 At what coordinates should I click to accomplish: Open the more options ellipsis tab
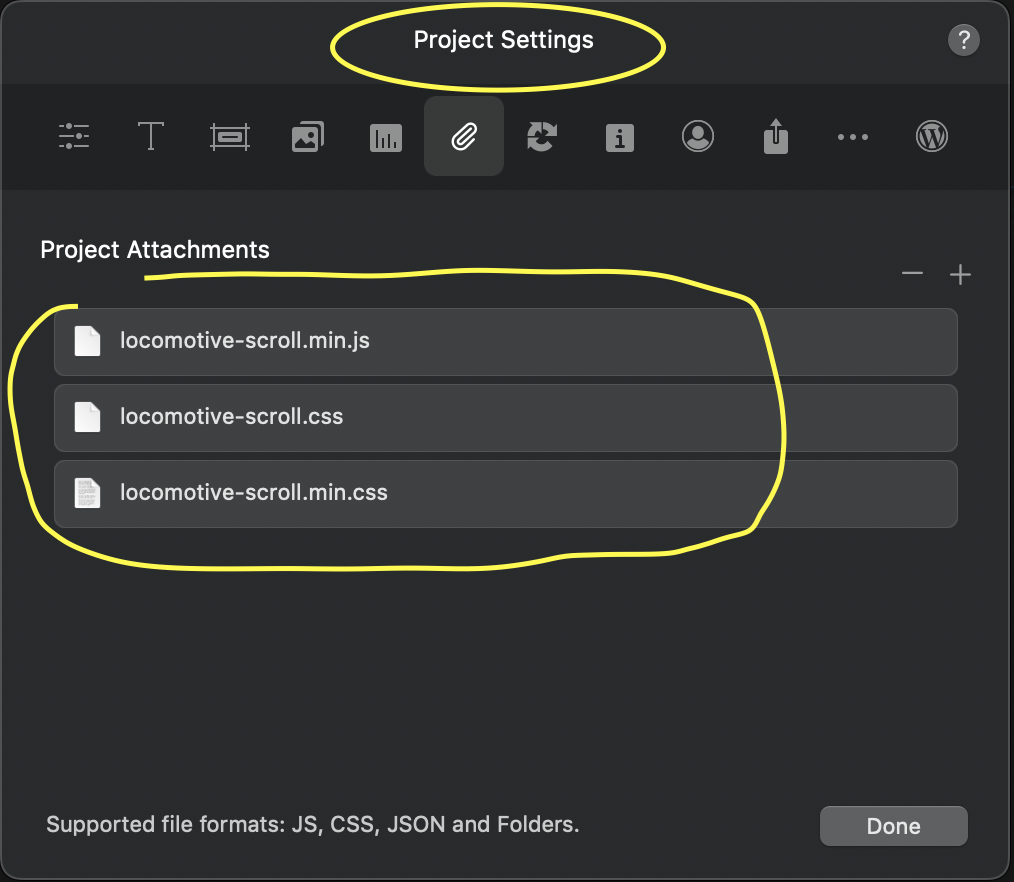click(x=852, y=137)
